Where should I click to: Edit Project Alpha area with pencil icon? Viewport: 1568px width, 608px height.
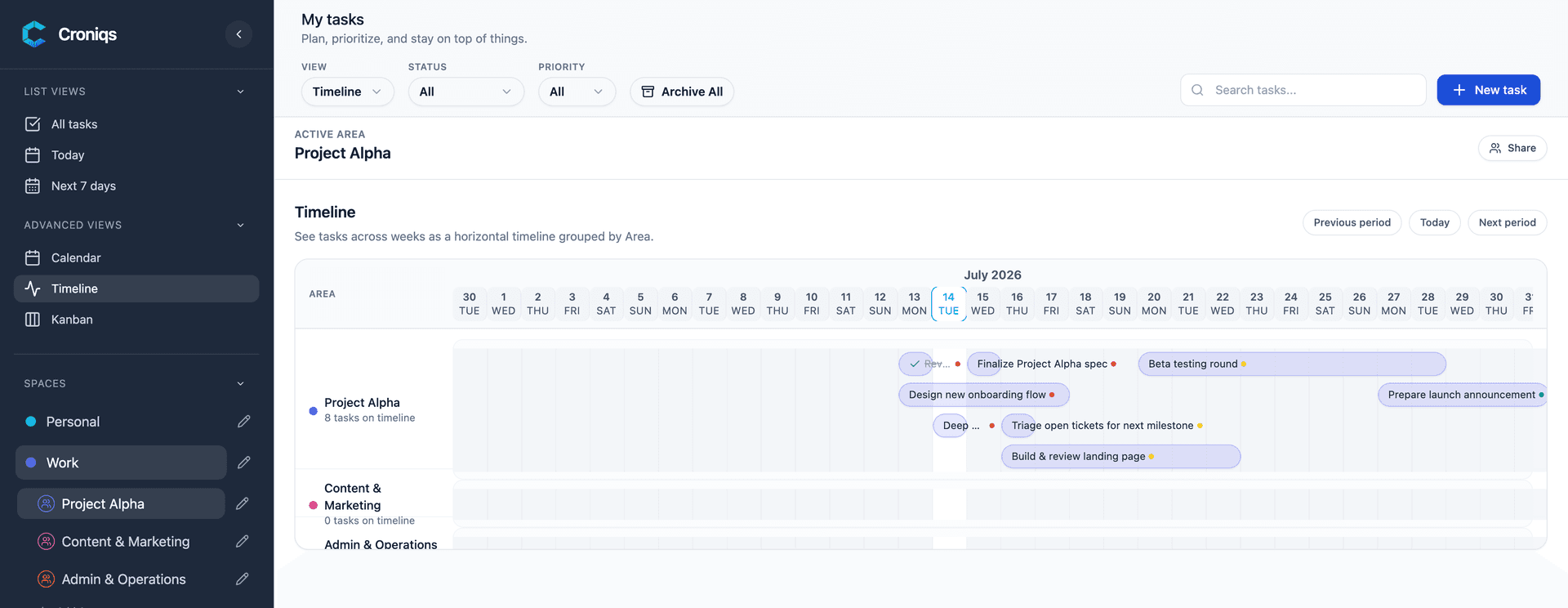click(243, 503)
